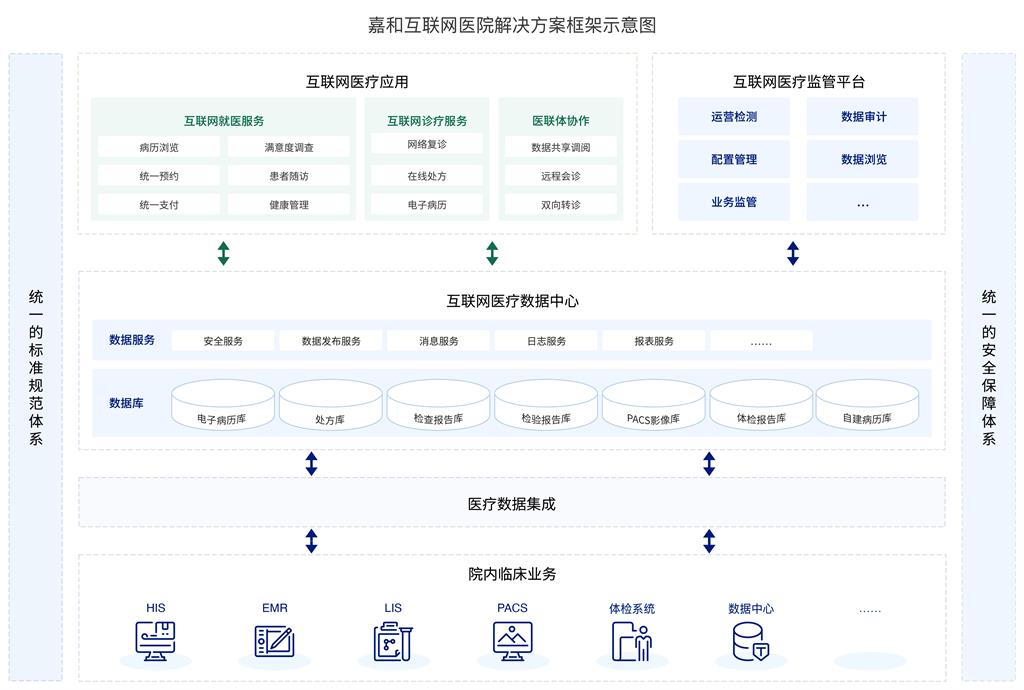Screen dimensions: 1024x690
Task: Click the LIS lab clipboard icon
Action: (393, 641)
